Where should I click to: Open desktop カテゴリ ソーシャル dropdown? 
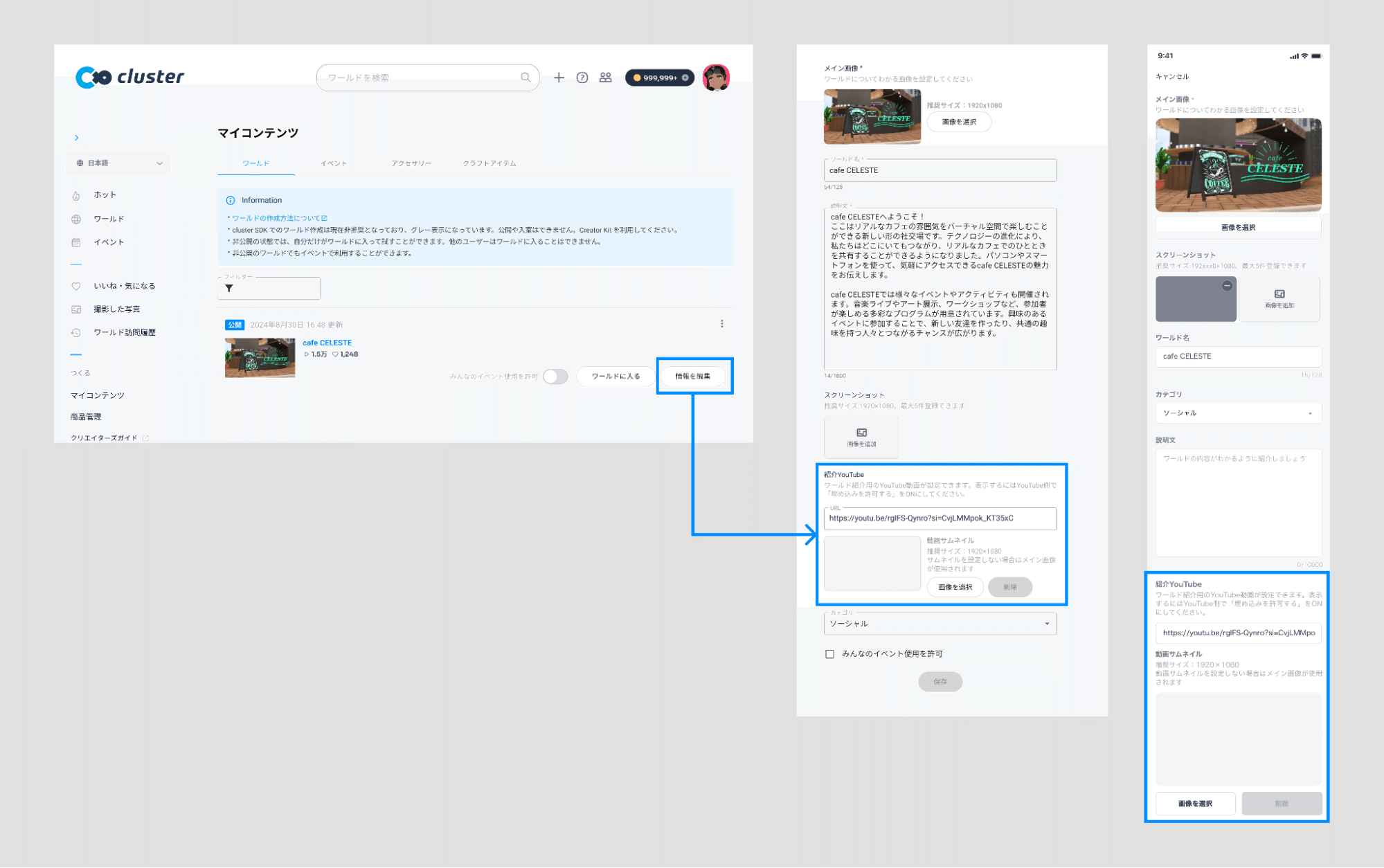point(940,624)
